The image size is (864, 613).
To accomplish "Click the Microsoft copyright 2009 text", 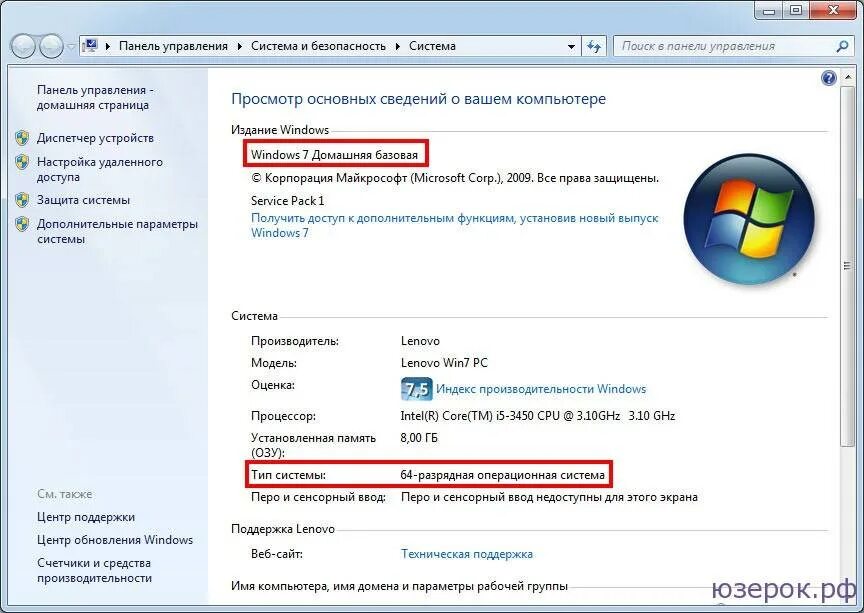I will coord(455,179).
